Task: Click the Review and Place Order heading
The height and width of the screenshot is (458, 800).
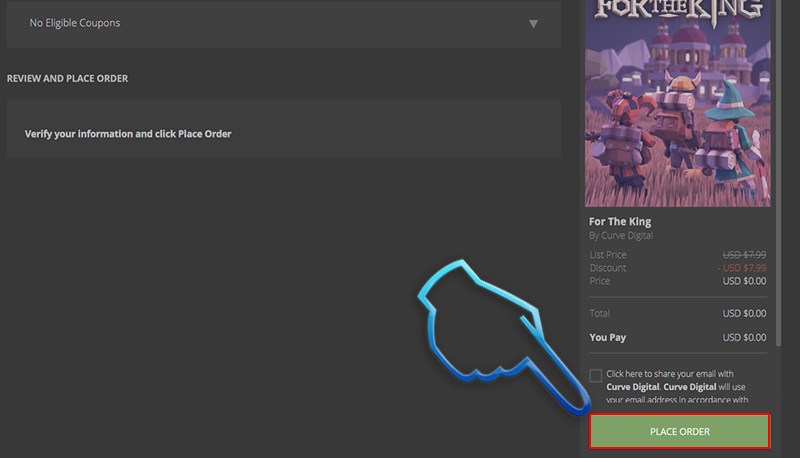Action: coord(67,78)
